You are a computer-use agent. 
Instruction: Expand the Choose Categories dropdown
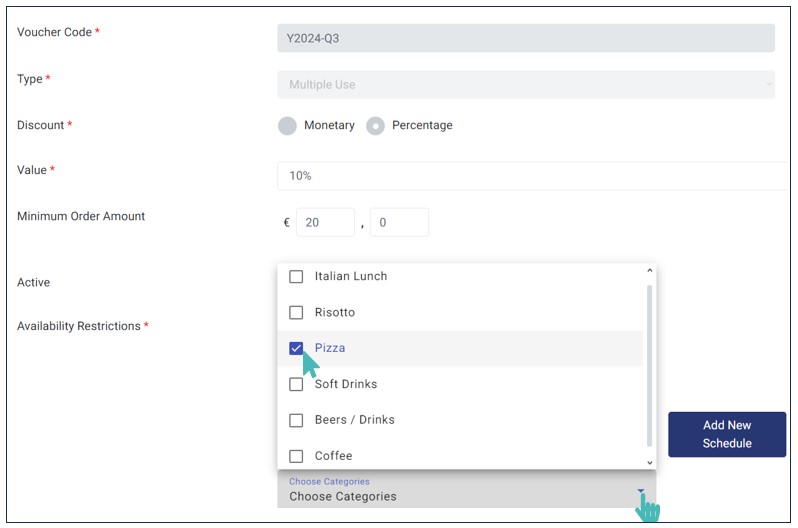coord(467,489)
